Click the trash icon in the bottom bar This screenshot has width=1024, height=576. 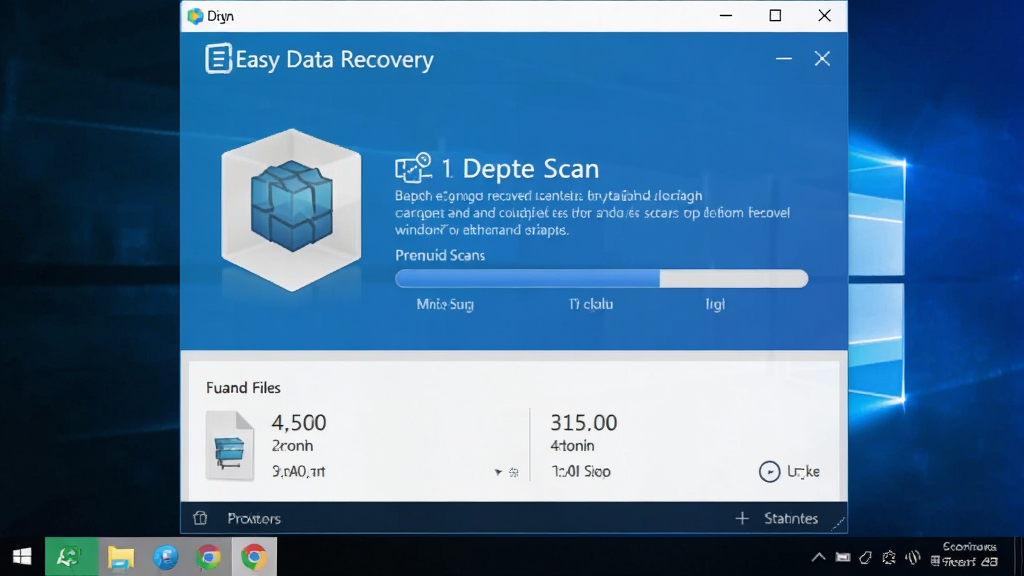[200, 519]
